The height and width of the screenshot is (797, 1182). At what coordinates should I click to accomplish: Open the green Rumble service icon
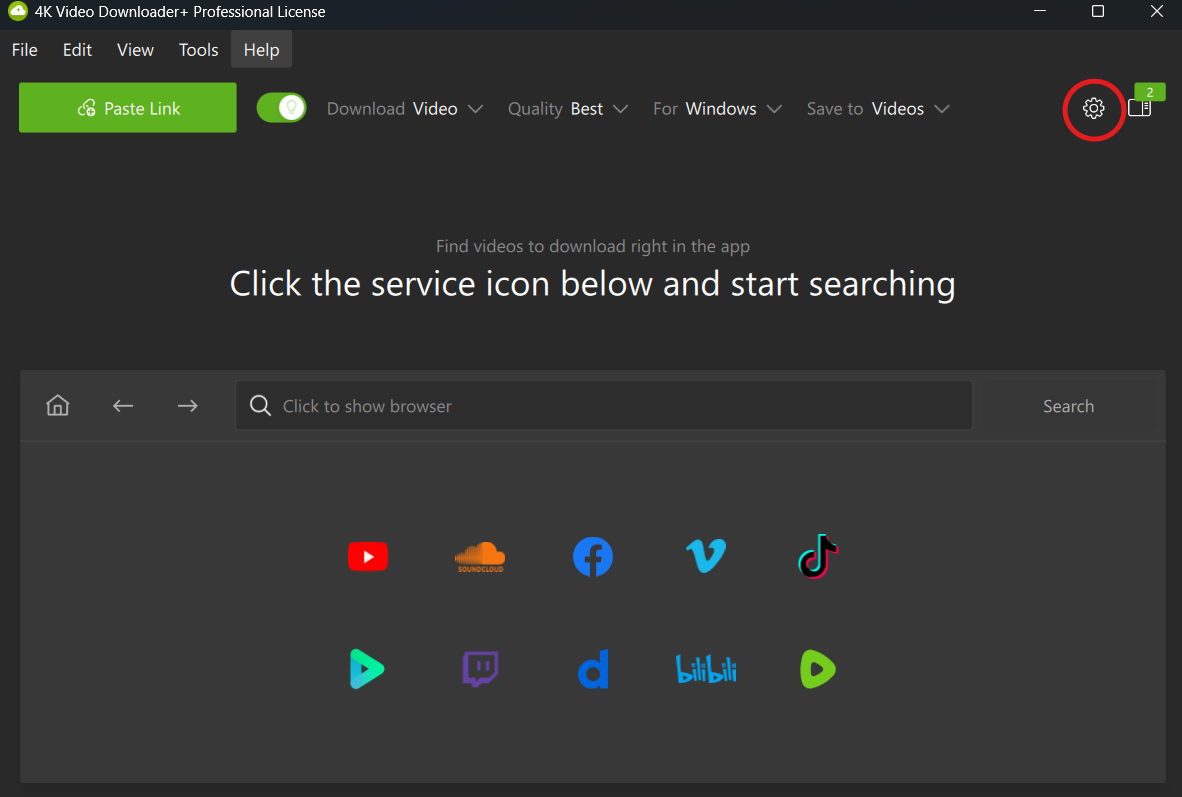click(818, 669)
